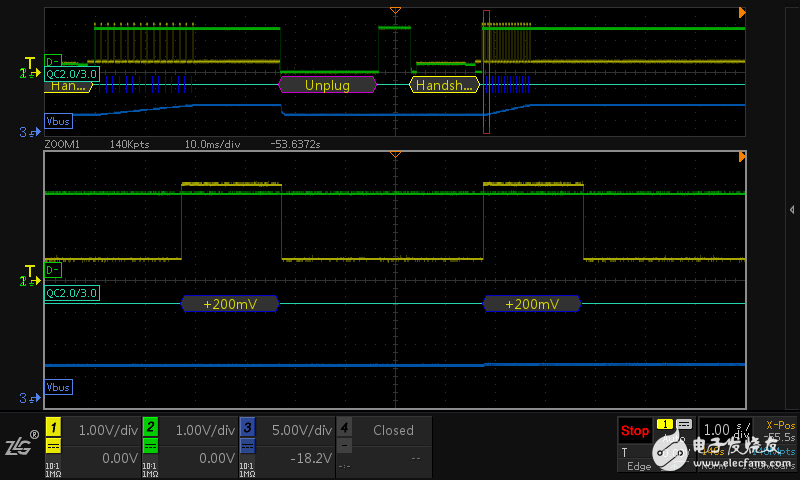Select the QC2.0/3.0 decode label in zoom view
Image resolution: width=800 pixels, height=480 pixels.
pyautogui.click(x=71, y=293)
